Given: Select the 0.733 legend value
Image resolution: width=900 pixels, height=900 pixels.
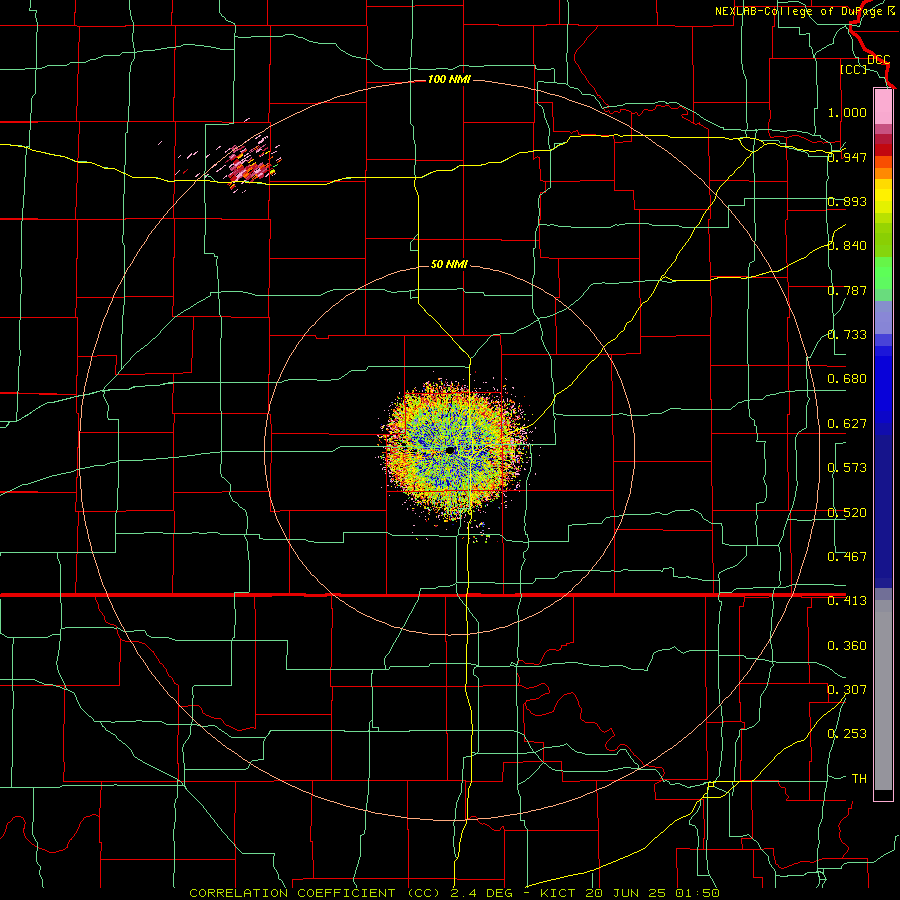Looking at the screenshot, I should point(847,335).
